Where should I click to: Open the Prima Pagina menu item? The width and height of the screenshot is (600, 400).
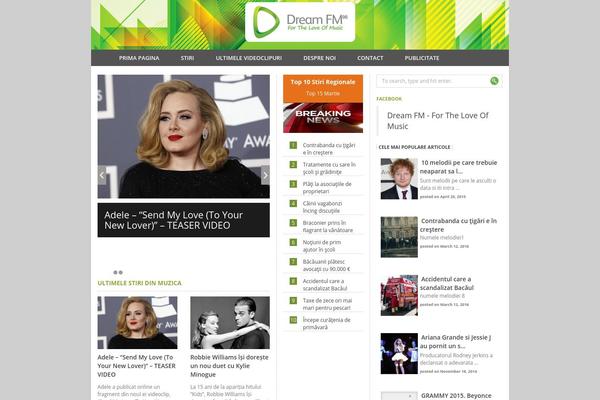pos(139,58)
